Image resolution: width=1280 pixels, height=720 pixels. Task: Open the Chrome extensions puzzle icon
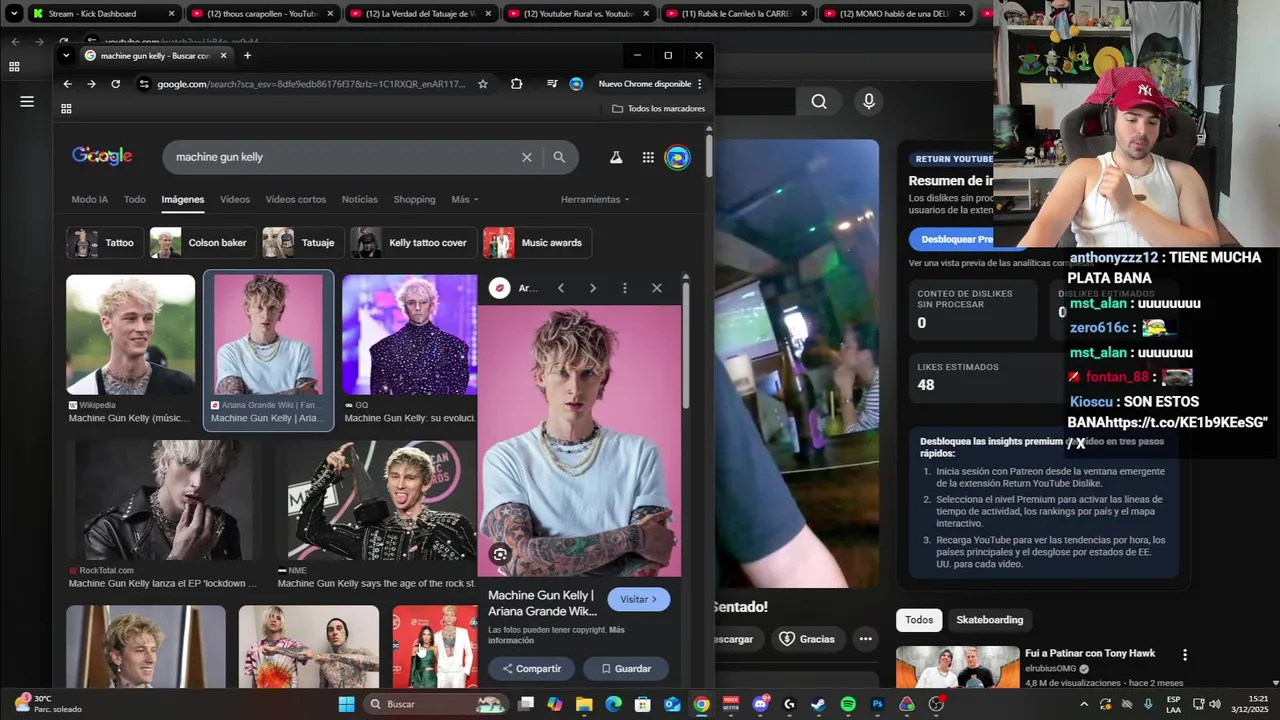pos(516,84)
